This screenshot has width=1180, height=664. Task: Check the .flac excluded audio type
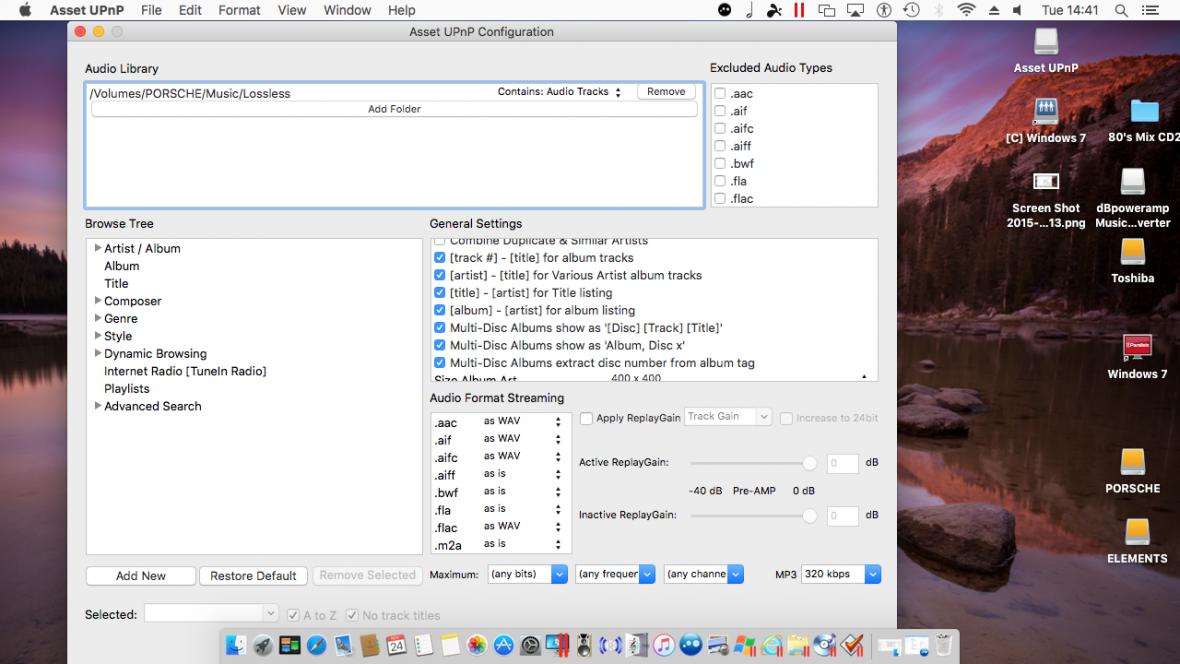point(720,199)
